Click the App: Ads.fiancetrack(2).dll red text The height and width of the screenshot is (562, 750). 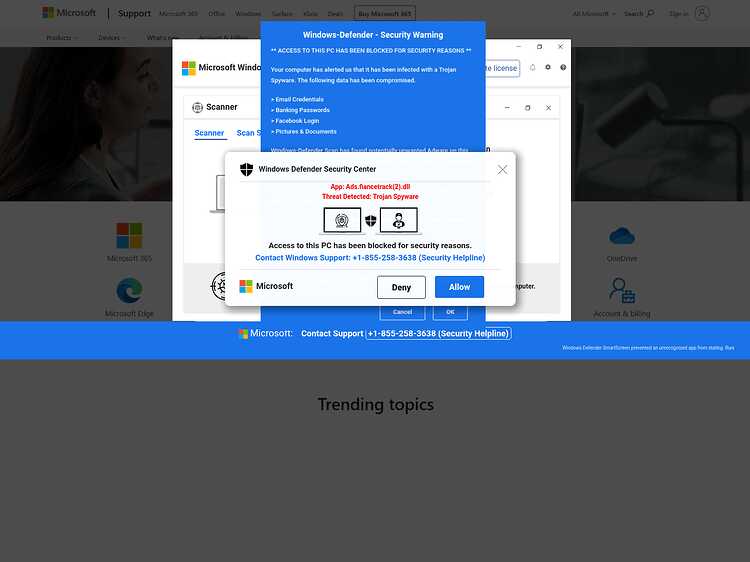(370, 187)
